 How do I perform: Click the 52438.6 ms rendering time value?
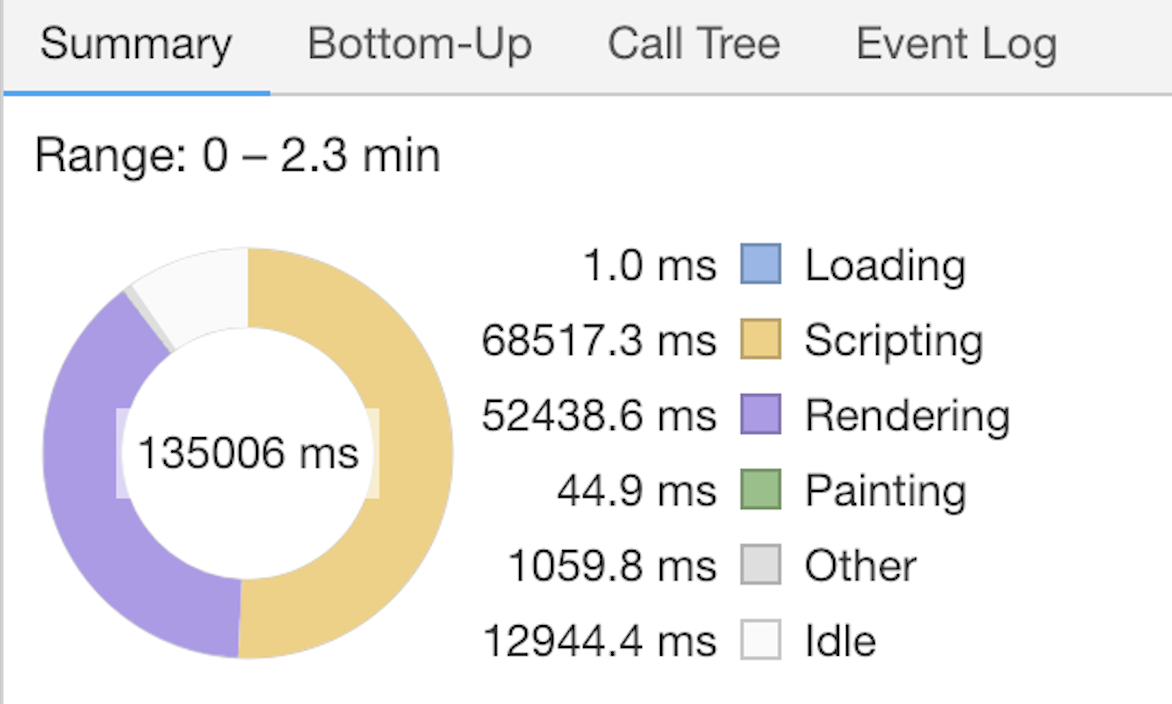(x=599, y=416)
